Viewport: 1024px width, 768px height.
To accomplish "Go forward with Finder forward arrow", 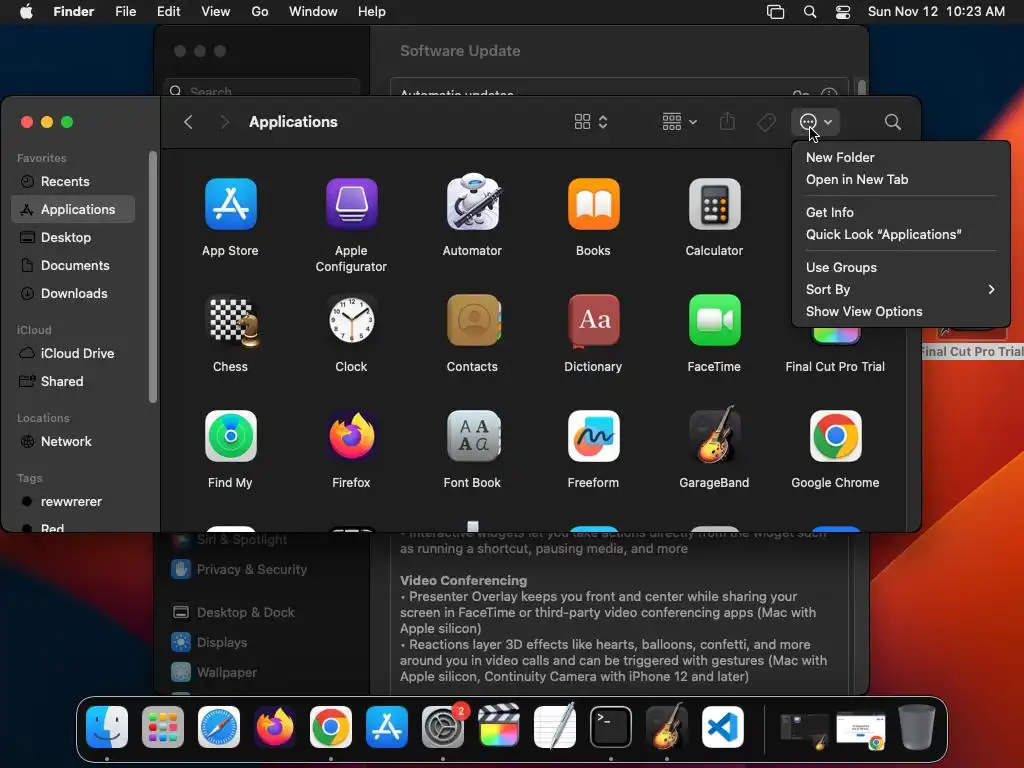I will click(x=224, y=122).
